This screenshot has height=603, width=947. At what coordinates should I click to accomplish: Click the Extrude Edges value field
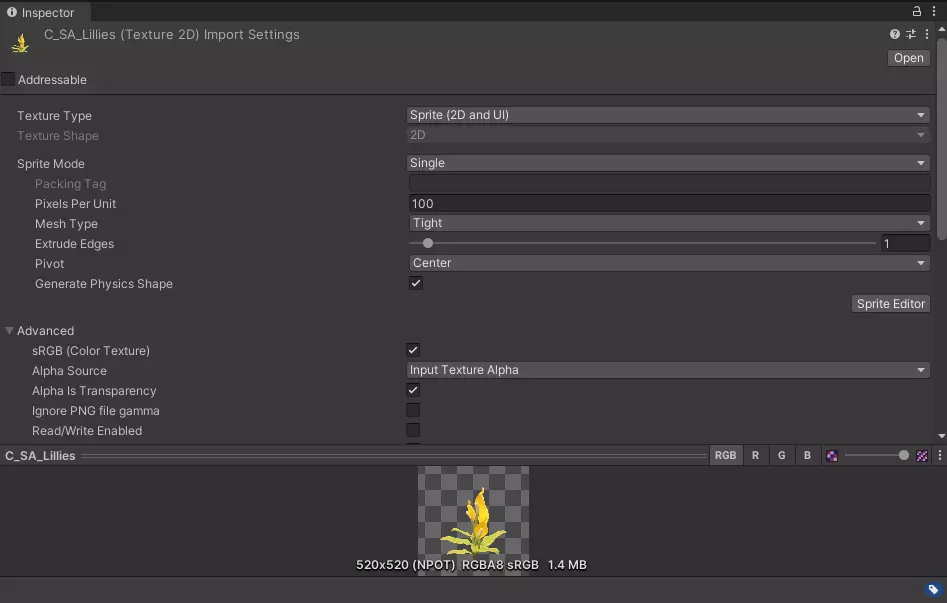(x=905, y=243)
